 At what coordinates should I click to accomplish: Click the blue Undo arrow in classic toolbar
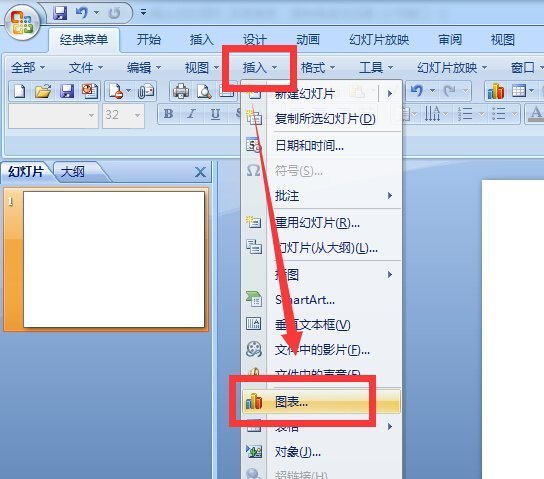417,91
